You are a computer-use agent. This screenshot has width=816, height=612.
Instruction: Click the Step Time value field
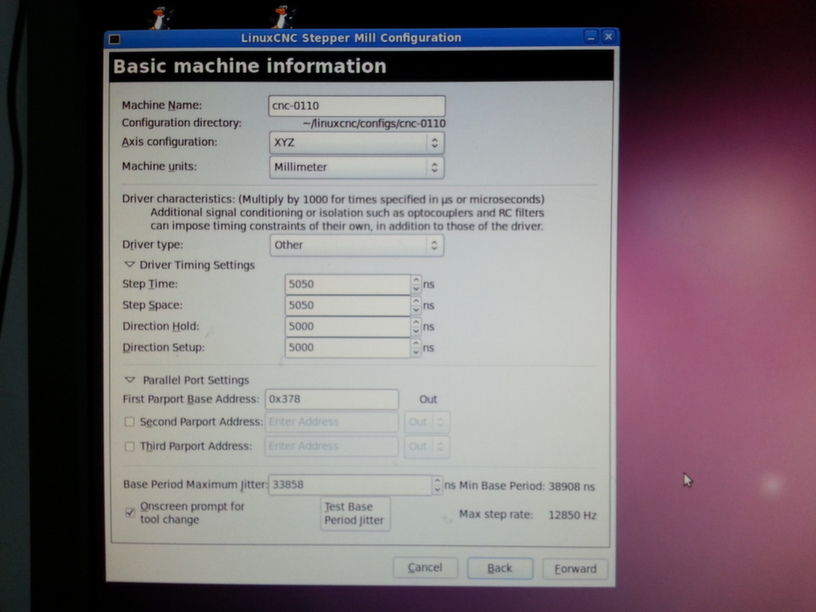(x=348, y=284)
